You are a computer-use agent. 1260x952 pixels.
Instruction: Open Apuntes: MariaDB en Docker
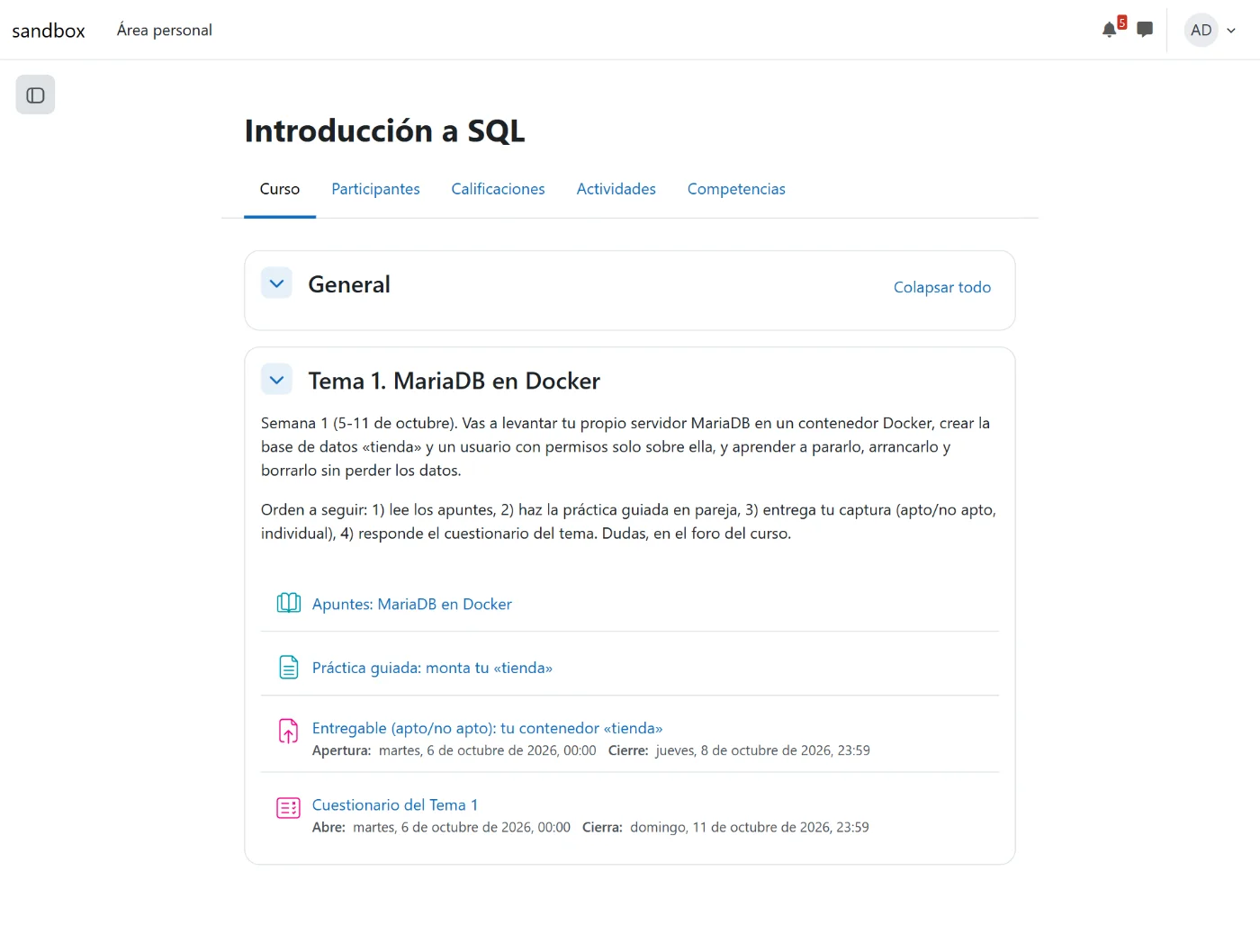click(411, 604)
